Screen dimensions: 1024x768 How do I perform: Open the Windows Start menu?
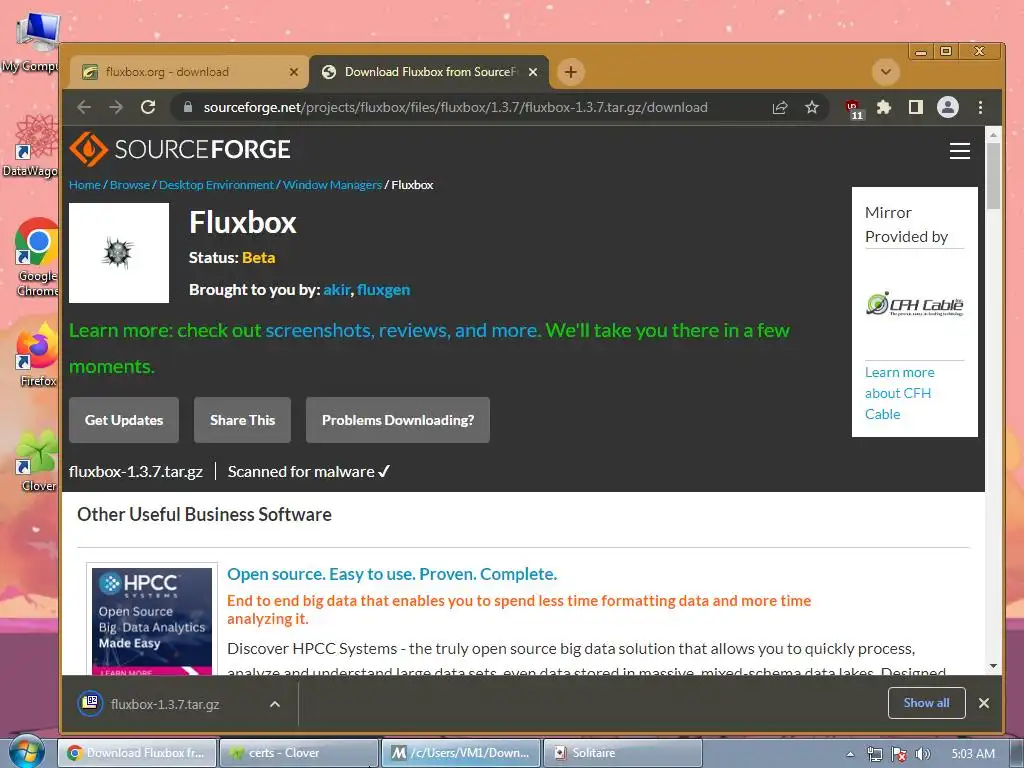click(27, 752)
